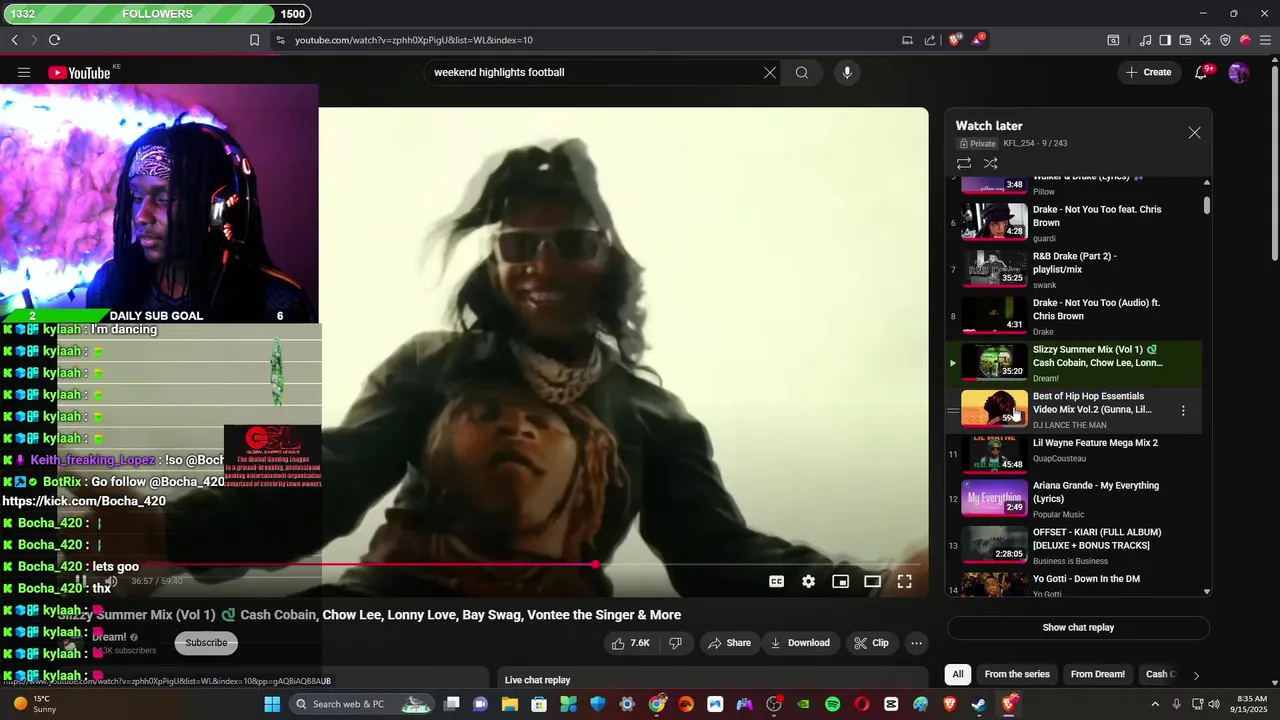1280x720 pixels.
Task: Focus the YouTube search input field
Action: 595,72
